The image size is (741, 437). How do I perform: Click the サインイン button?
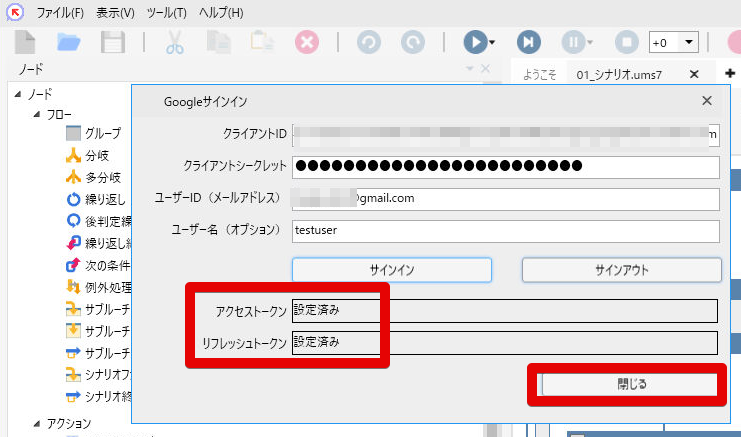[392, 270]
